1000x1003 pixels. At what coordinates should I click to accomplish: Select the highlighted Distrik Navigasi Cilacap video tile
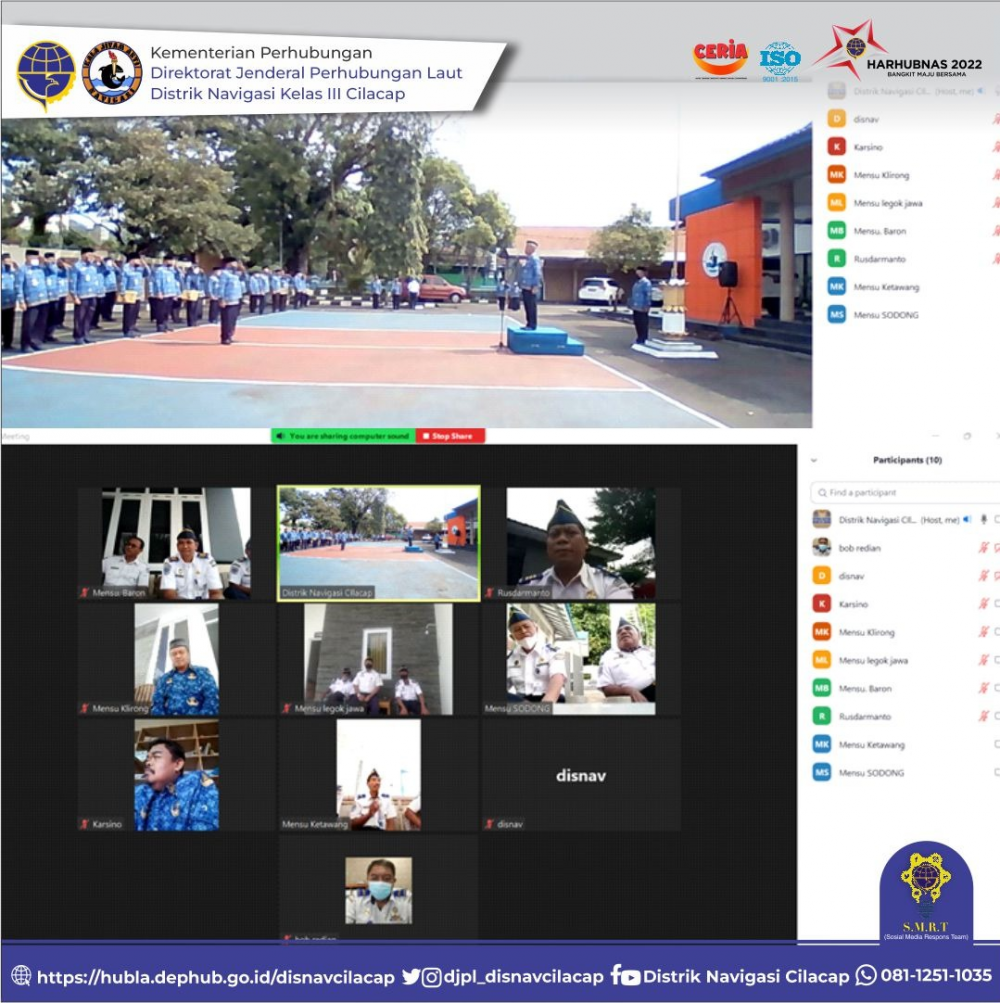pyautogui.click(x=379, y=544)
